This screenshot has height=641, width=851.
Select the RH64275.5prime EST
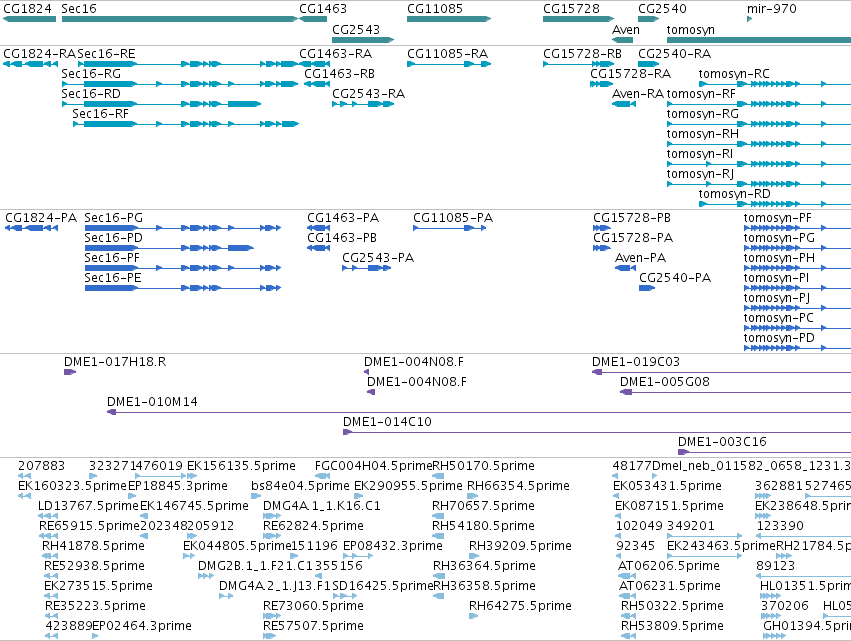[x=474, y=616]
